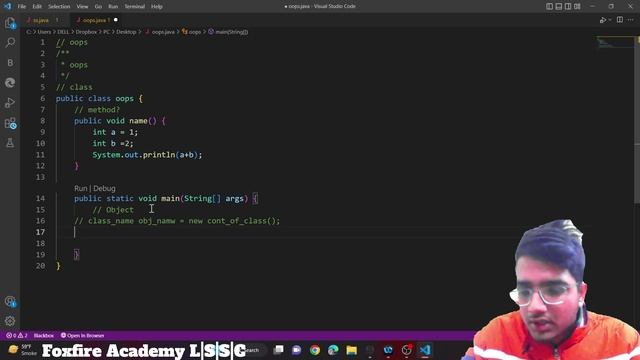Viewport: 640px width, 360px height.
Task: Click the oops class breadcrumb
Action: (191, 32)
